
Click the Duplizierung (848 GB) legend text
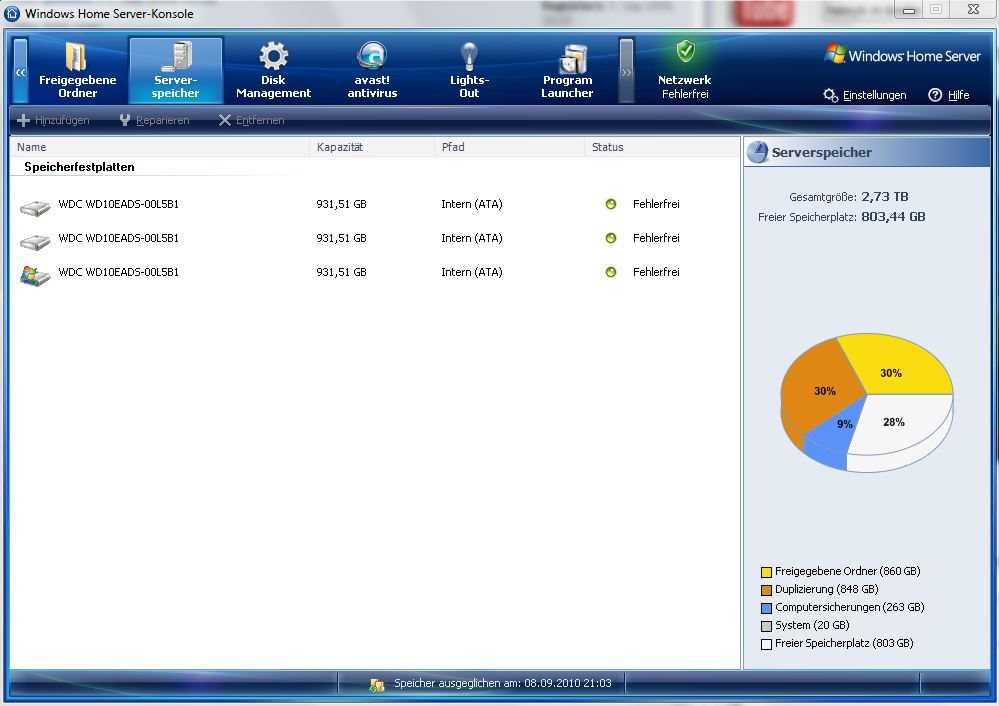coord(826,589)
